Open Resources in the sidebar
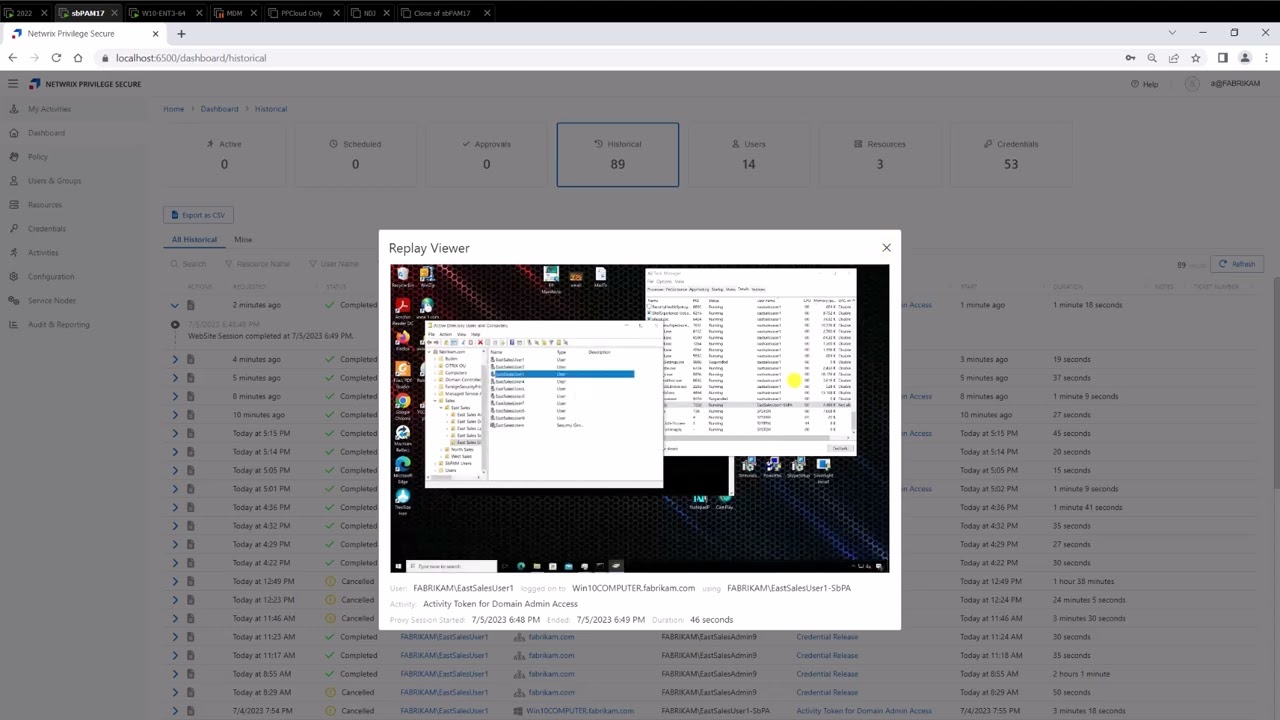The image size is (1280, 720). (44, 205)
